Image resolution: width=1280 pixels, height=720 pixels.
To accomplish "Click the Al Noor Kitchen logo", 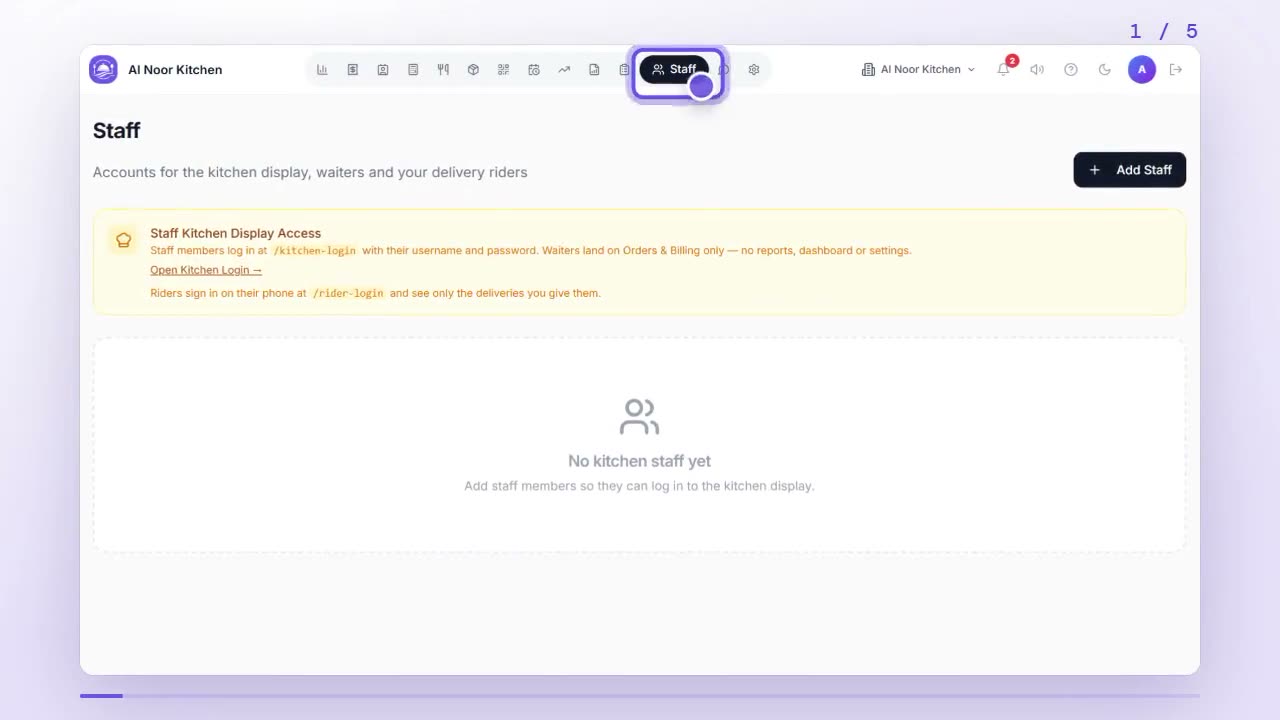I will 103,70.
